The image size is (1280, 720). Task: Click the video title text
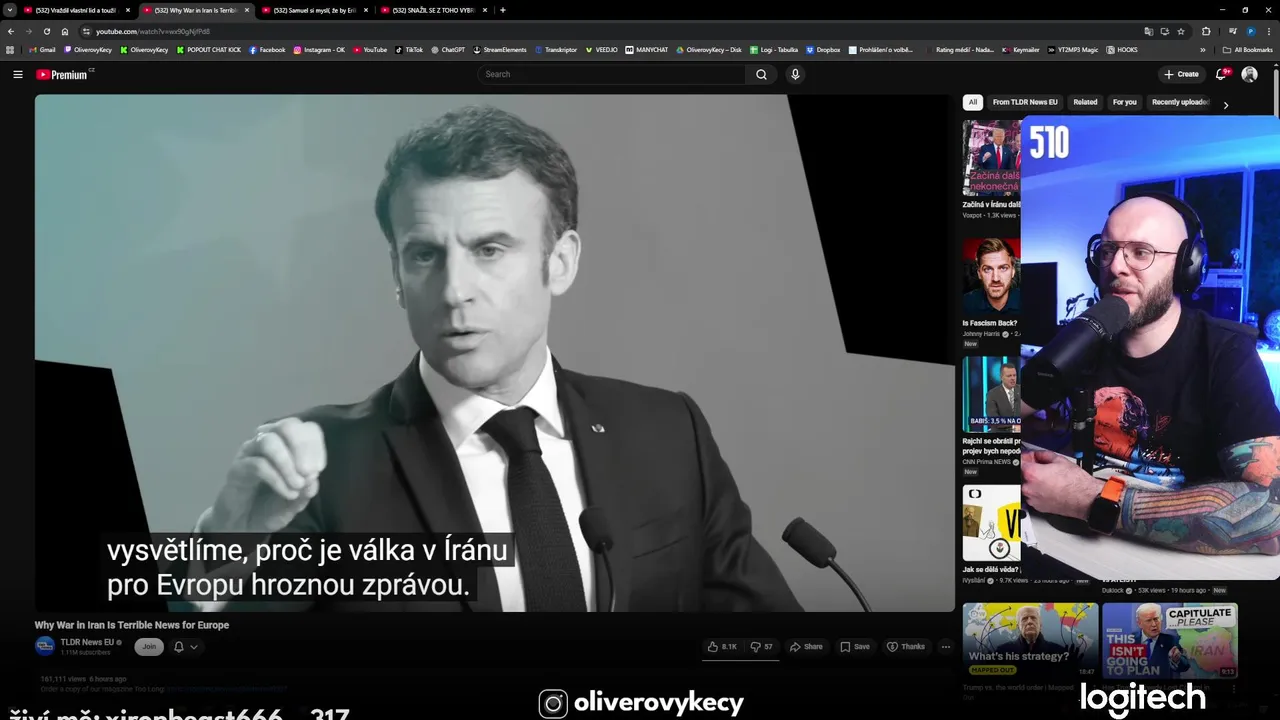tap(132, 625)
